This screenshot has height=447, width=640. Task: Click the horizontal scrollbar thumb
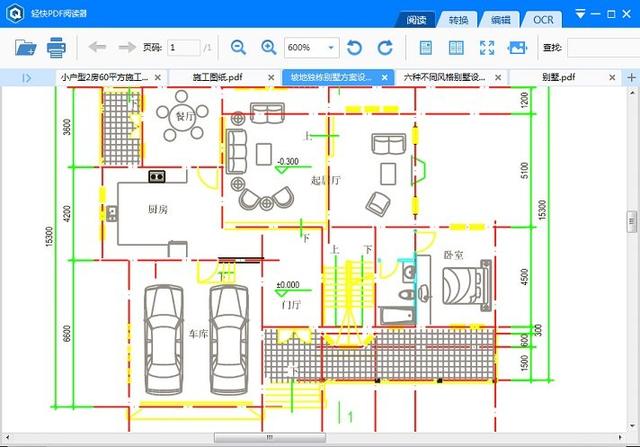[270, 438]
